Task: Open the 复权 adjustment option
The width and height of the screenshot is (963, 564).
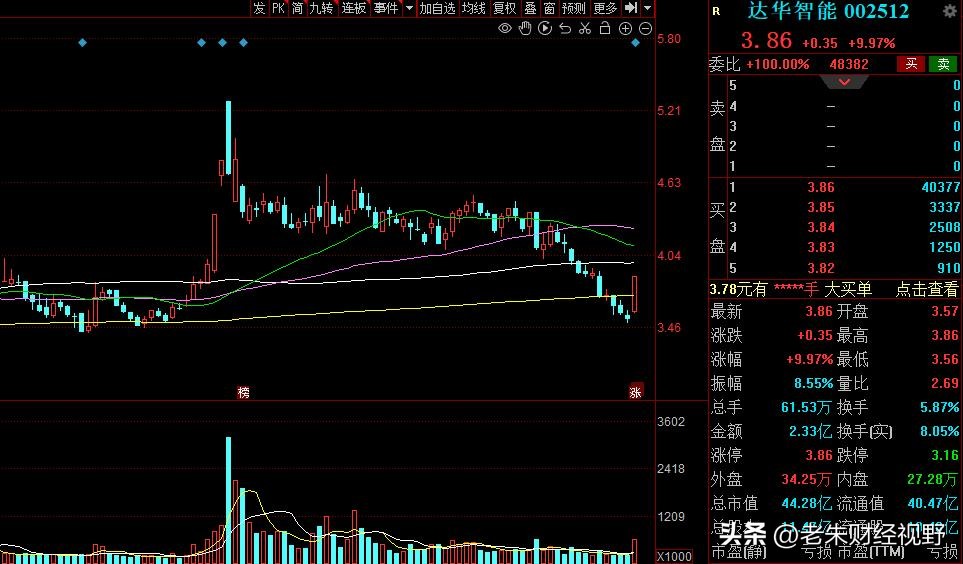Action: pyautogui.click(x=505, y=8)
